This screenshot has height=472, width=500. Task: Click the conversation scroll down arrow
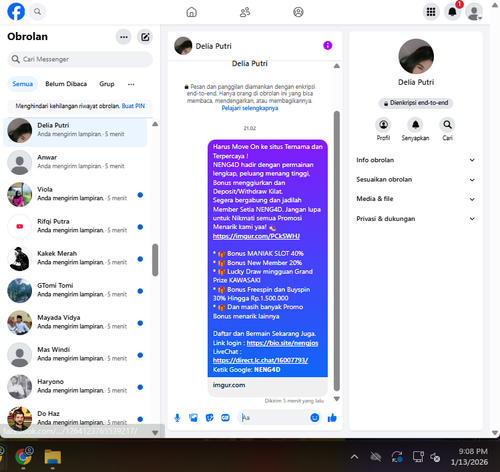coord(337,399)
